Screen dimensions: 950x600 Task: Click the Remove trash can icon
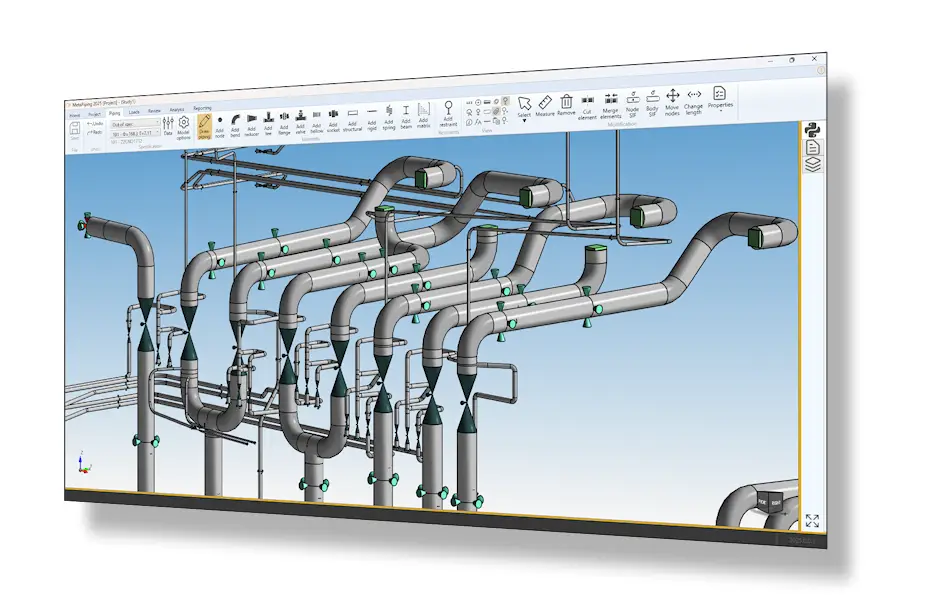click(566, 104)
